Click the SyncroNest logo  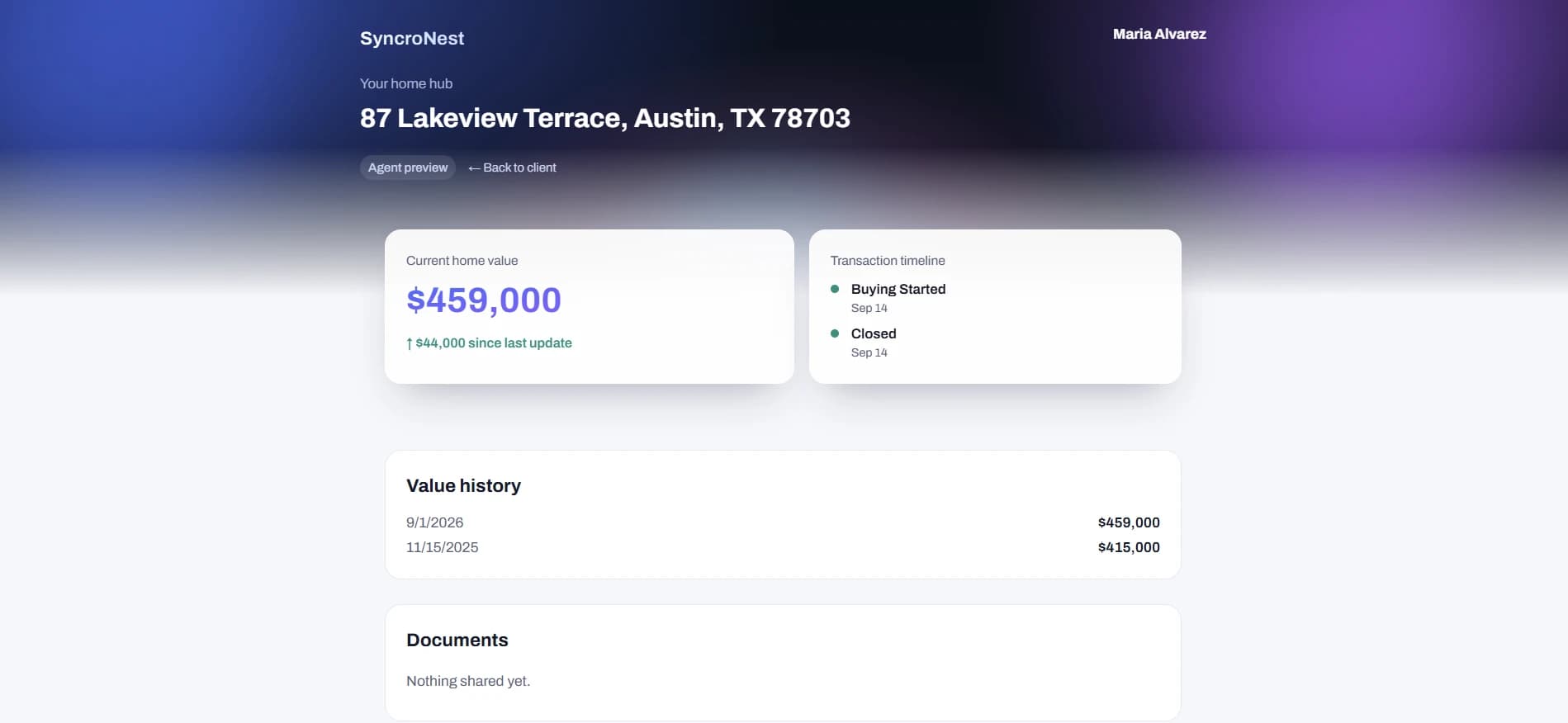(x=412, y=39)
